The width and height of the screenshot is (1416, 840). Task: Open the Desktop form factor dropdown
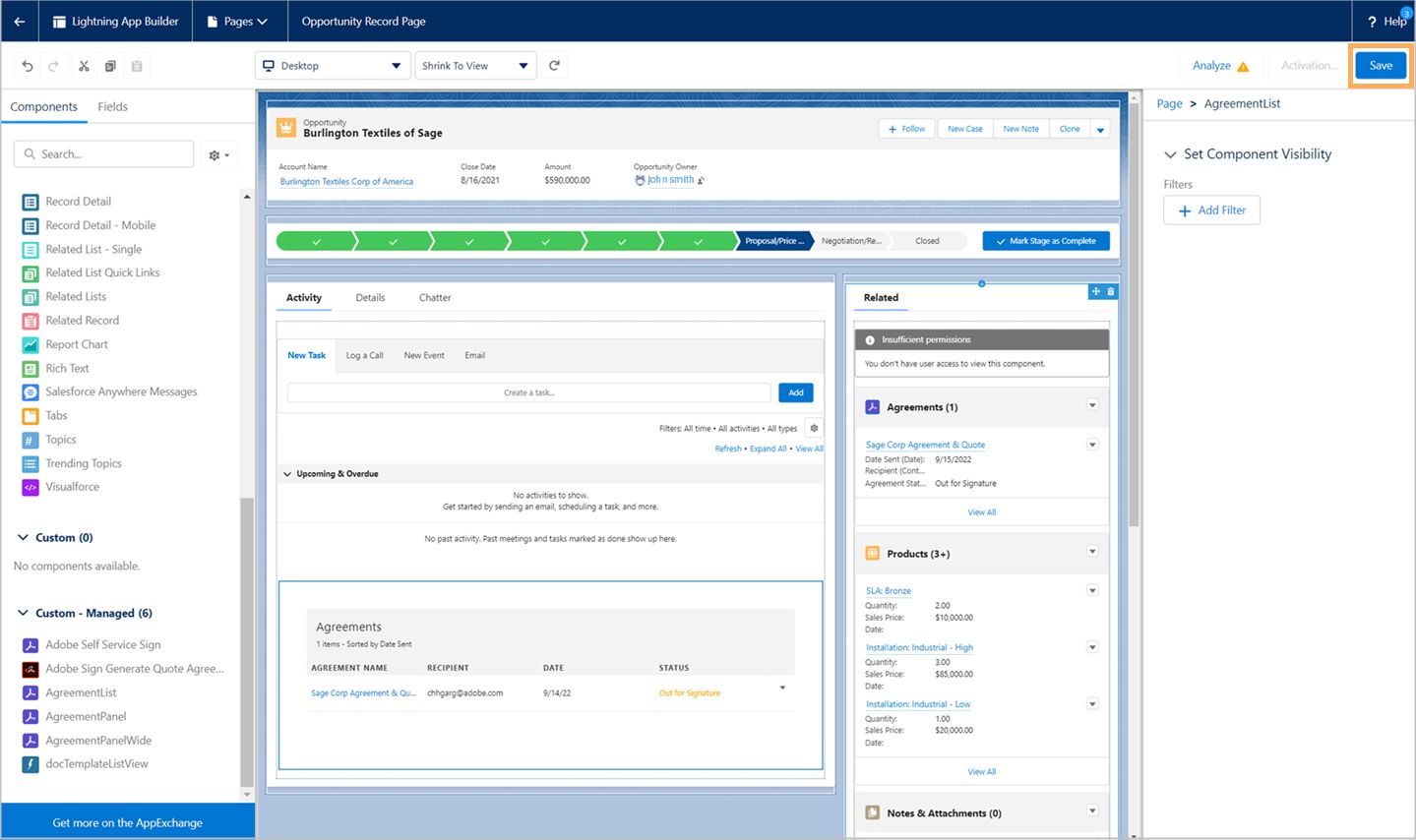[333, 66]
